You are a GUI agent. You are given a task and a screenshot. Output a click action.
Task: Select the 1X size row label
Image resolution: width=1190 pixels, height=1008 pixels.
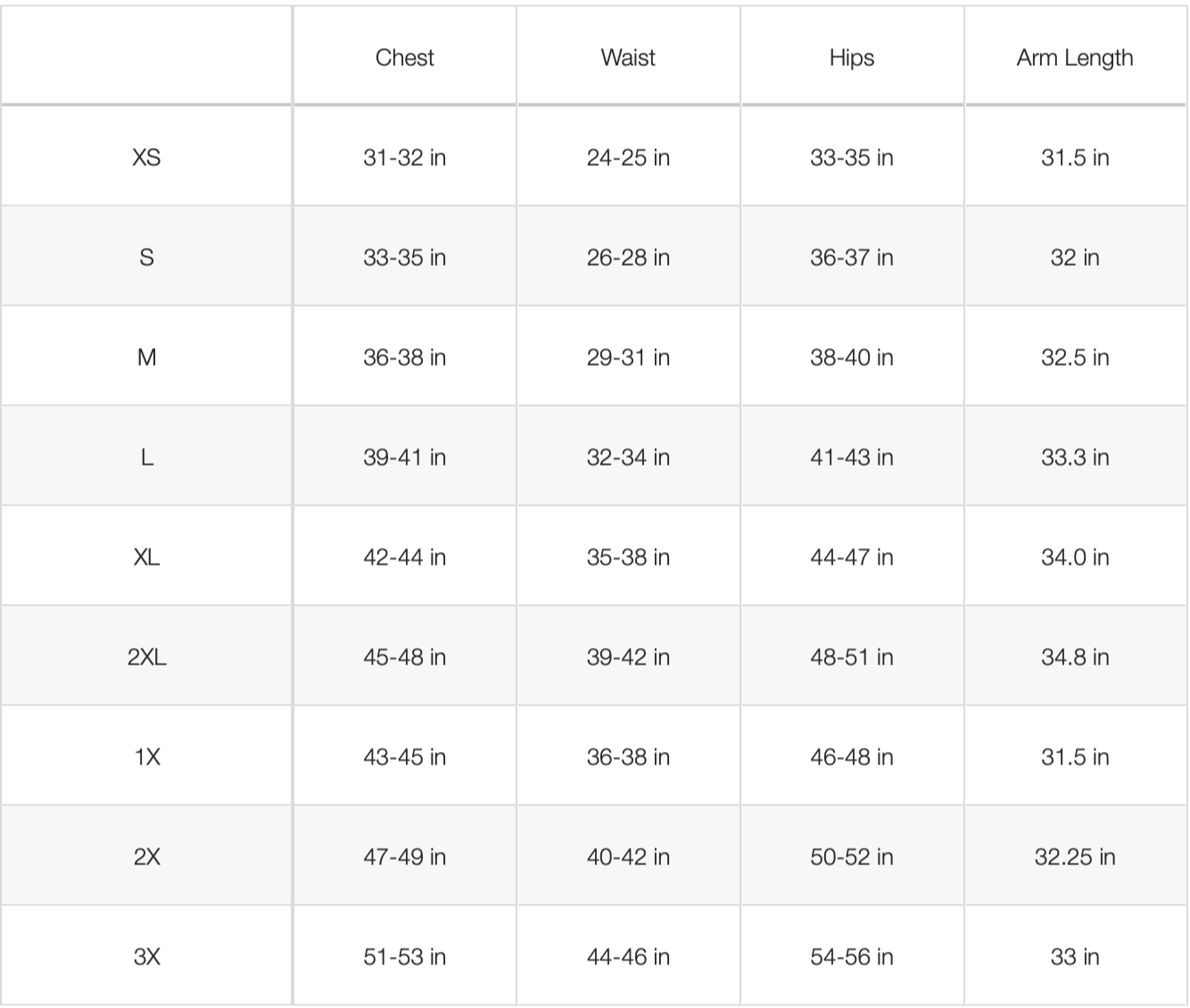pyautogui.click(x=146, y=757)
